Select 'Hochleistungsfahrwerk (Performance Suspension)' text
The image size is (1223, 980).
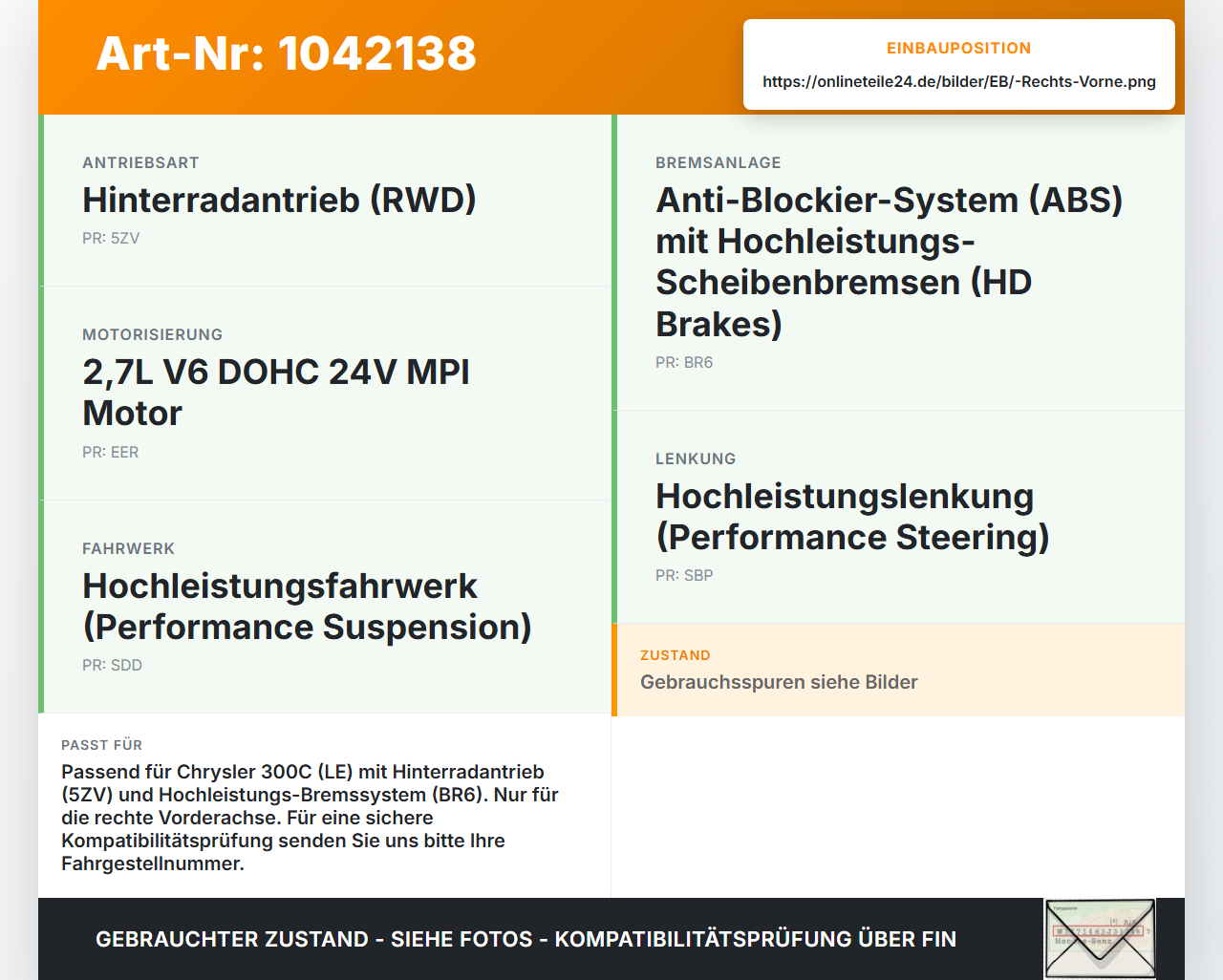point(307,607)
